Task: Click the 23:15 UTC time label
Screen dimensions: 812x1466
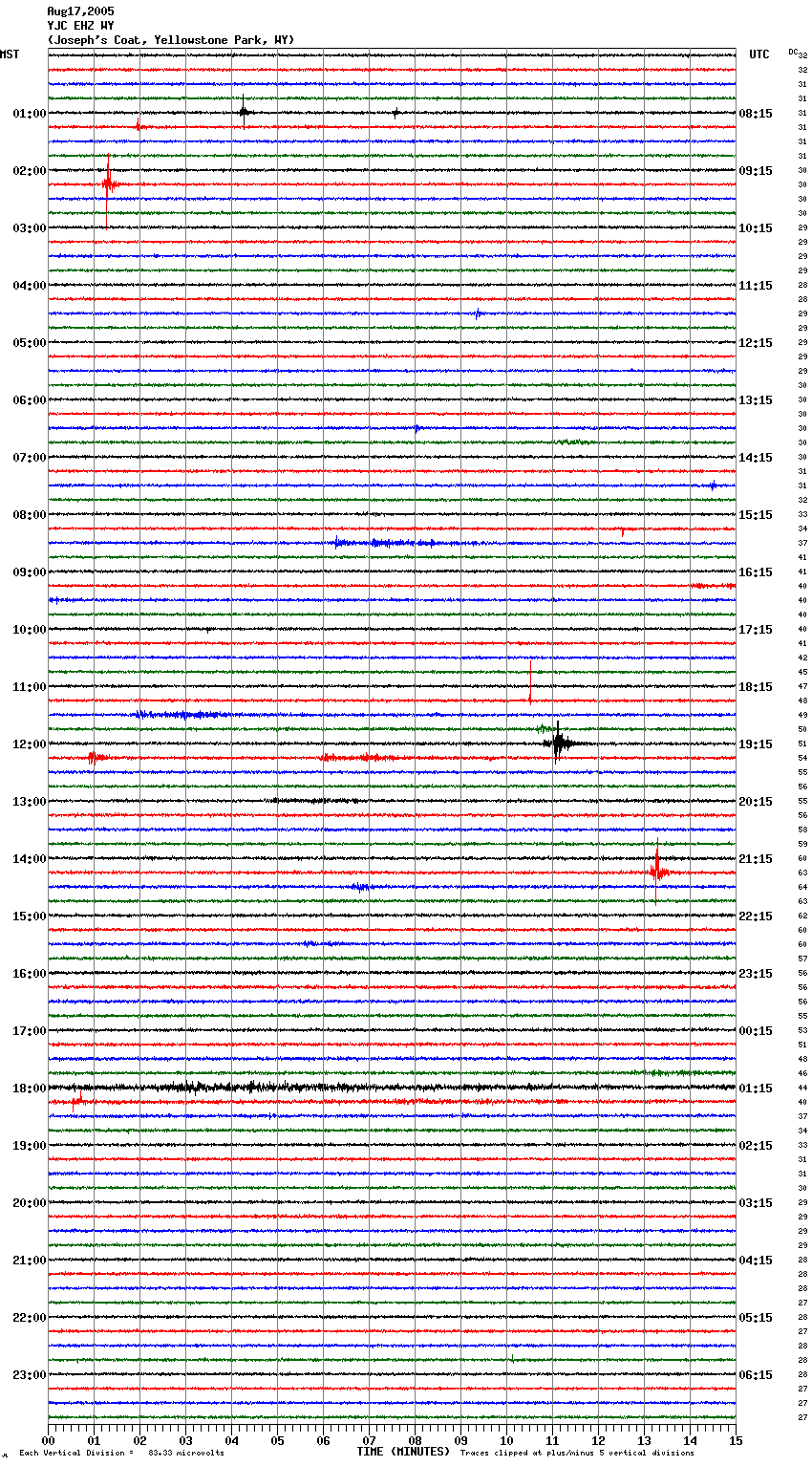Action: [756, 974]
